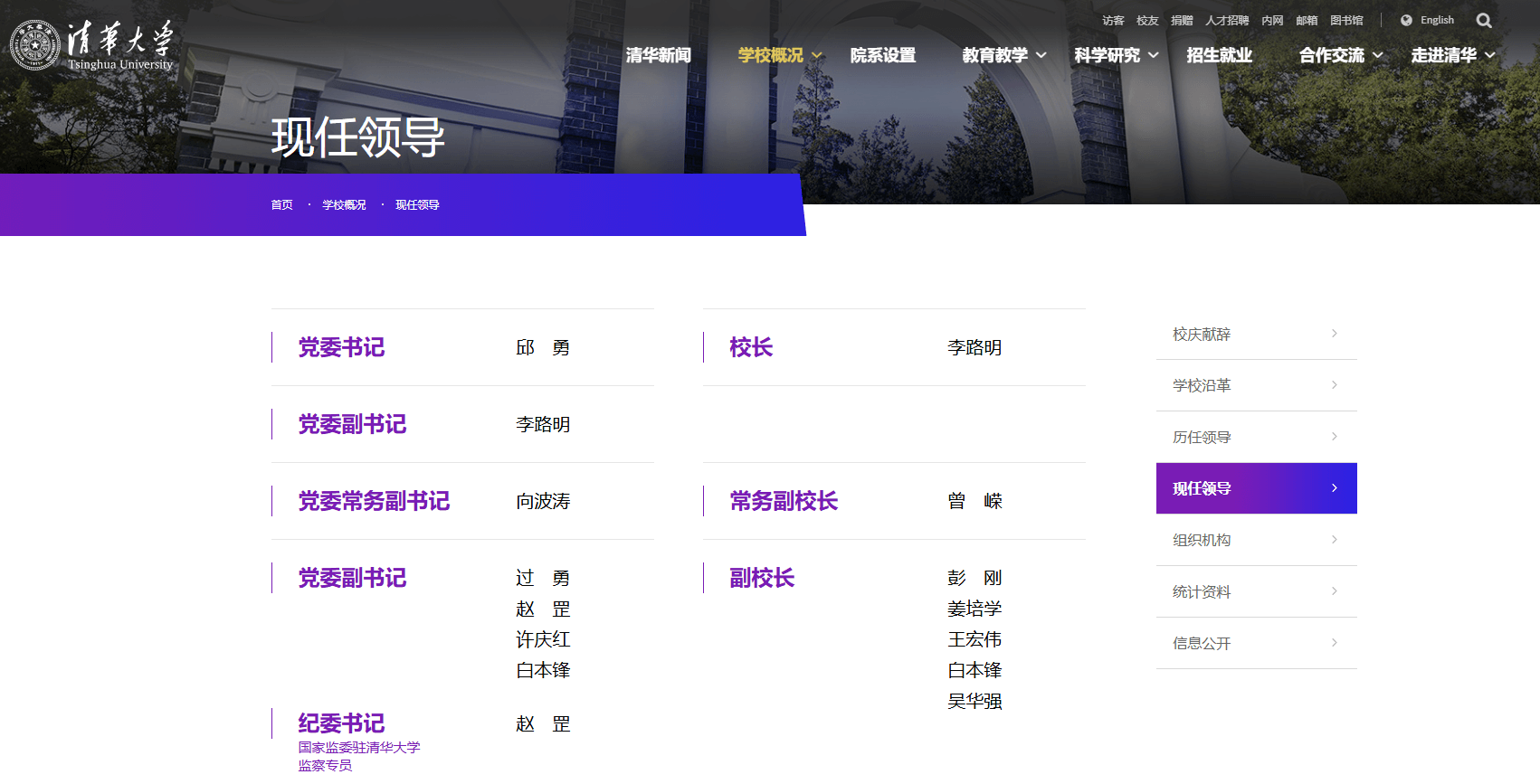
Task: Open the search magnifier icon
Action: point(1484,21)
